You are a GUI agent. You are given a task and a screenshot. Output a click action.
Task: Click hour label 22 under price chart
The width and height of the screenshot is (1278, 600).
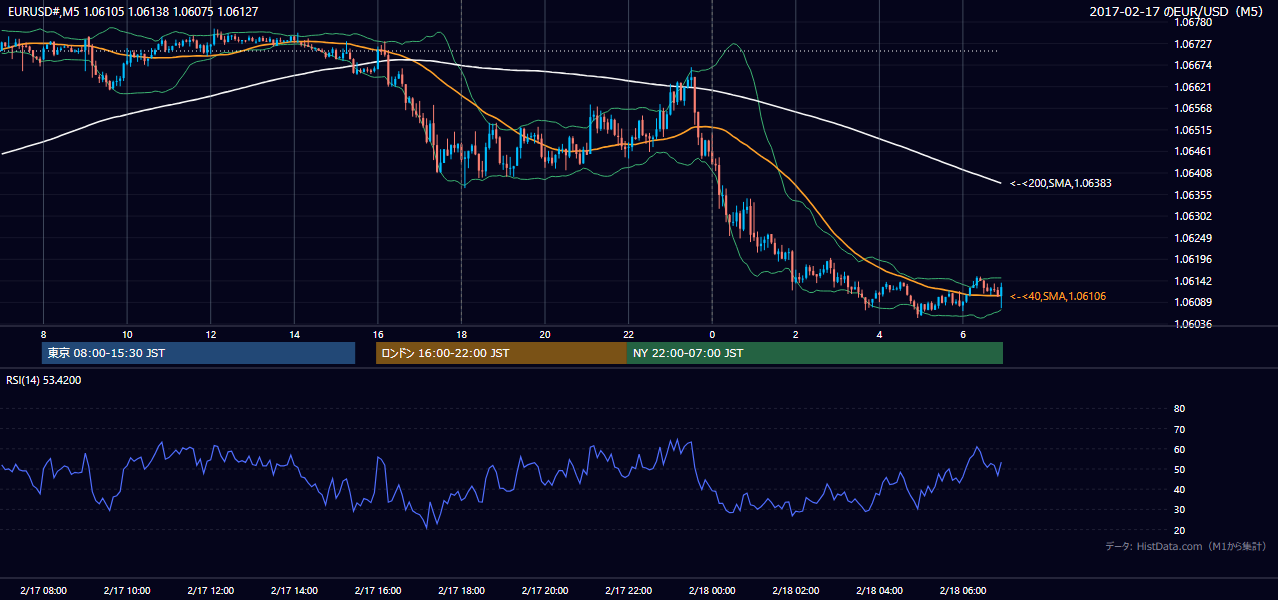click(x=628, y=334)
